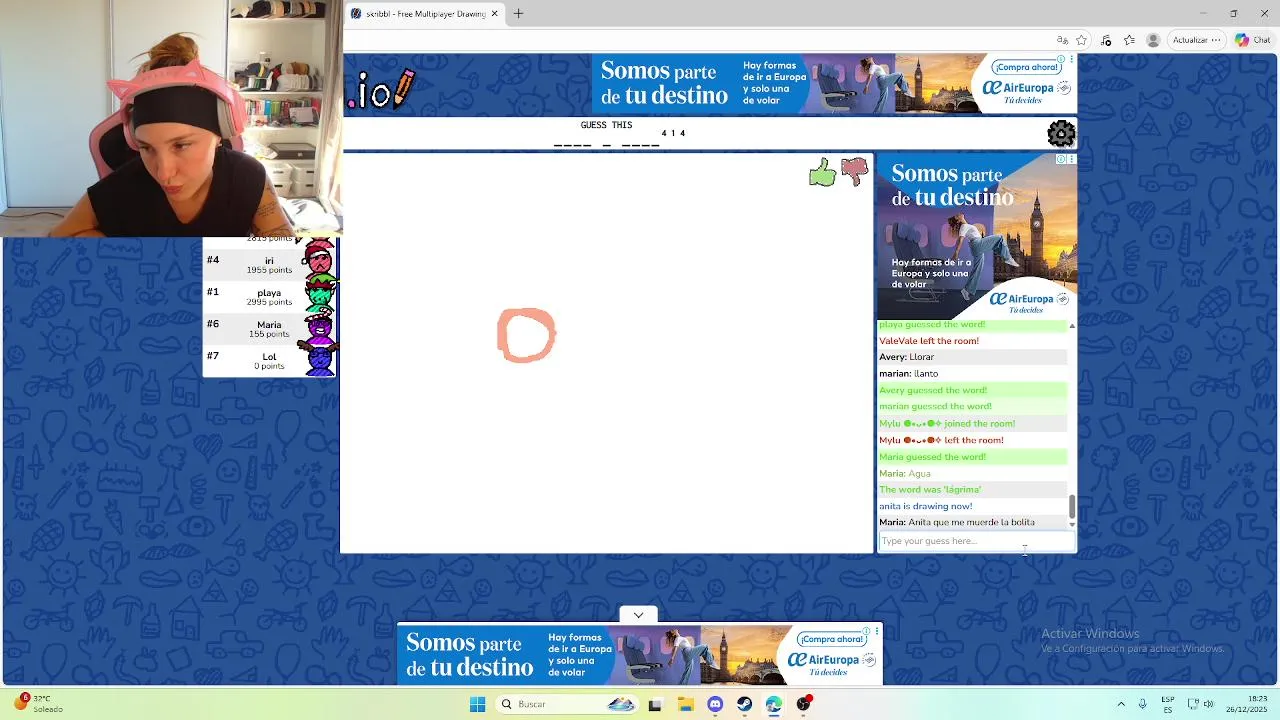This screenshot has height=720, width=1280.
Task: Open the side Air Europa ad
Action: (977, 236)
